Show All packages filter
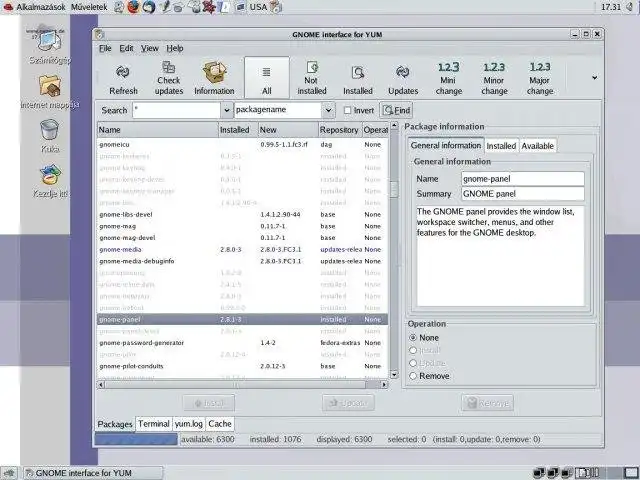Image resolution: width=640 pixels, height=480 pixels. pos(267,78)
